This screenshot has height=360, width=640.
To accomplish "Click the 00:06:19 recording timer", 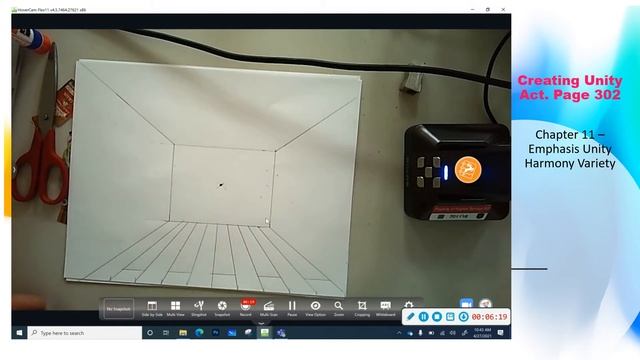I will (x=489, y=317).
